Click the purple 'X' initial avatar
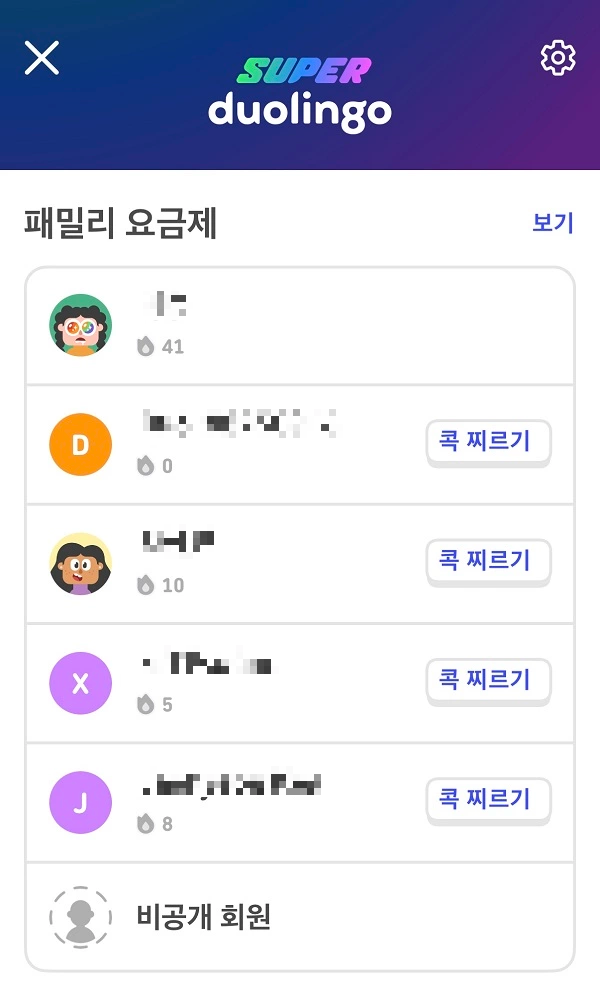The height and width of the screenshot is (995, 600). pos(80,682)
